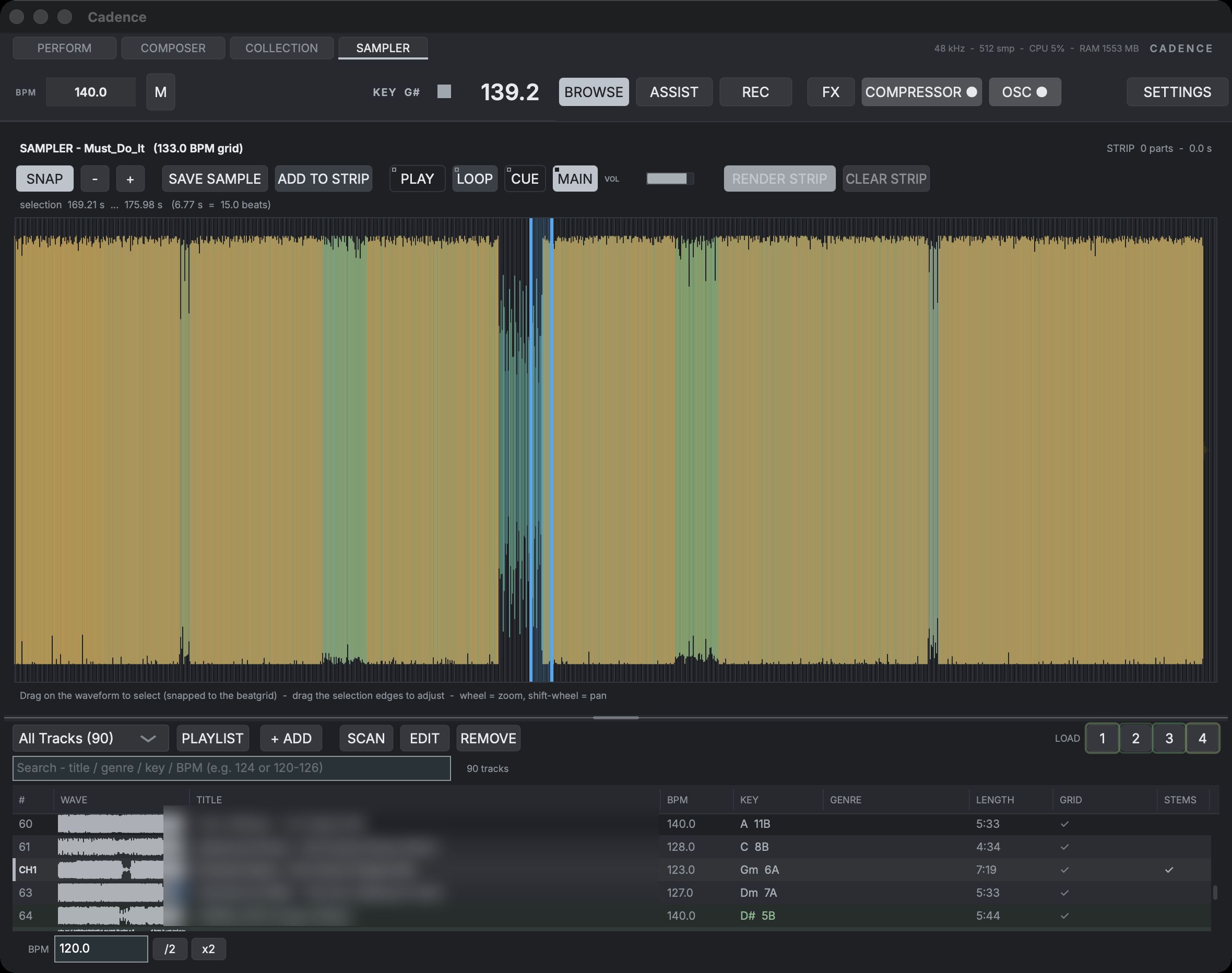Switch to the PERFORM tab
The image size is (1232, 973).
(64, 48)
